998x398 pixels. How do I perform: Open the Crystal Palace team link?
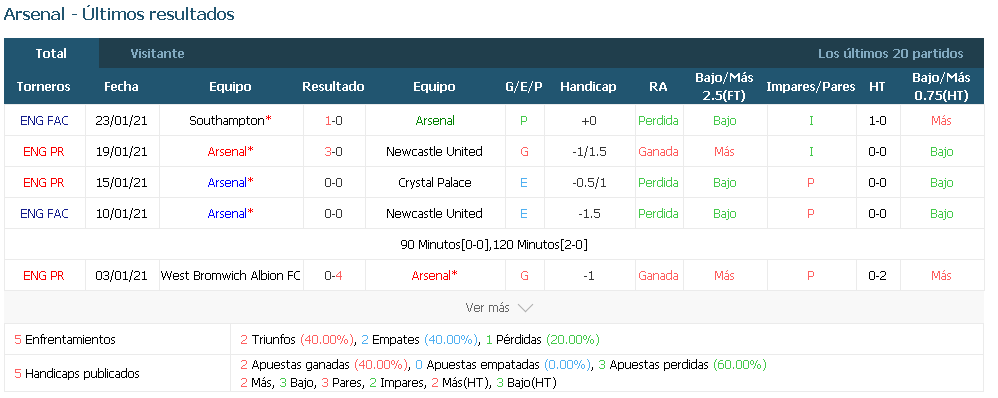(x=435, y=183)
